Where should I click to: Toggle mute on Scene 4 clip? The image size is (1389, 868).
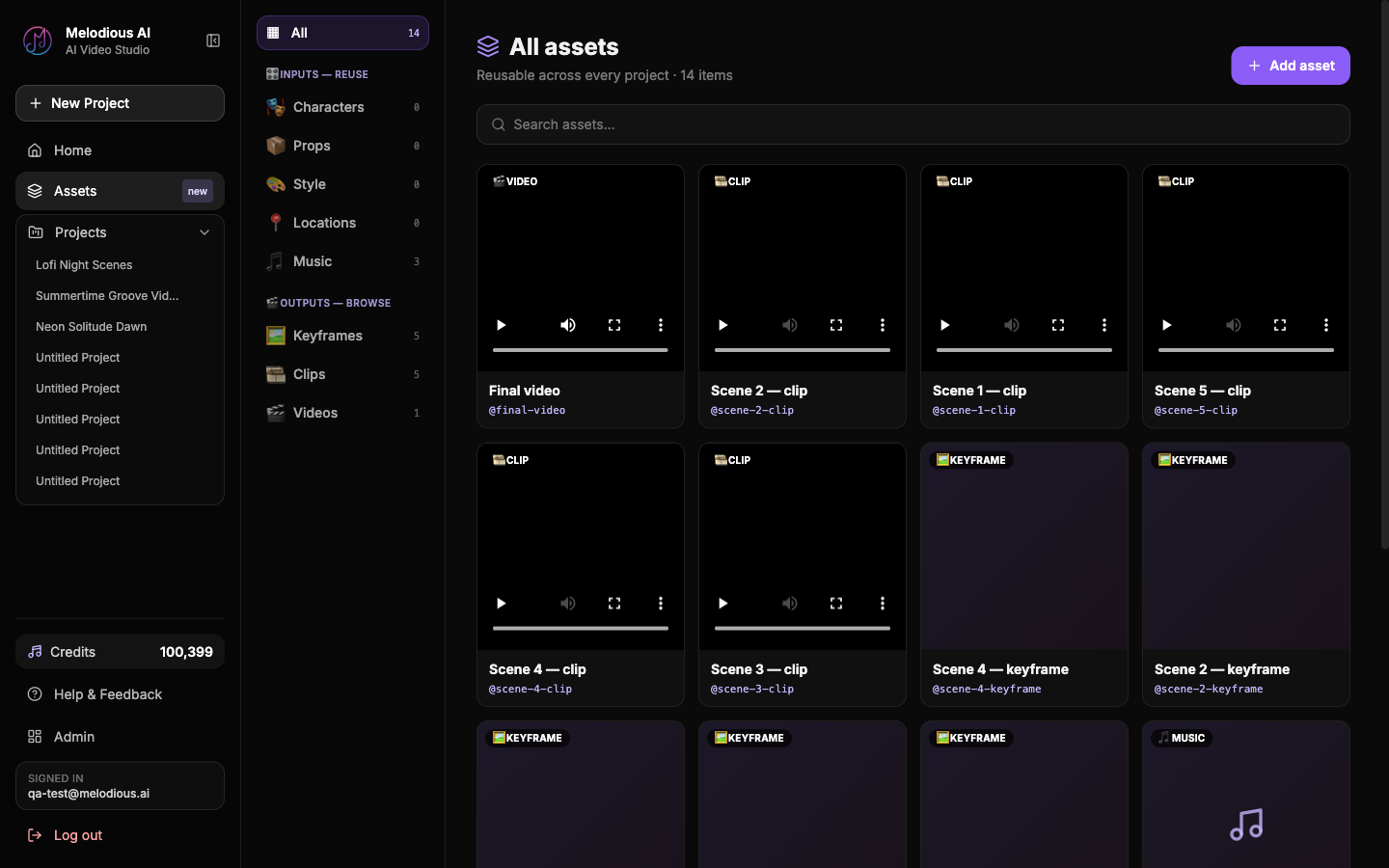(568, 604)
